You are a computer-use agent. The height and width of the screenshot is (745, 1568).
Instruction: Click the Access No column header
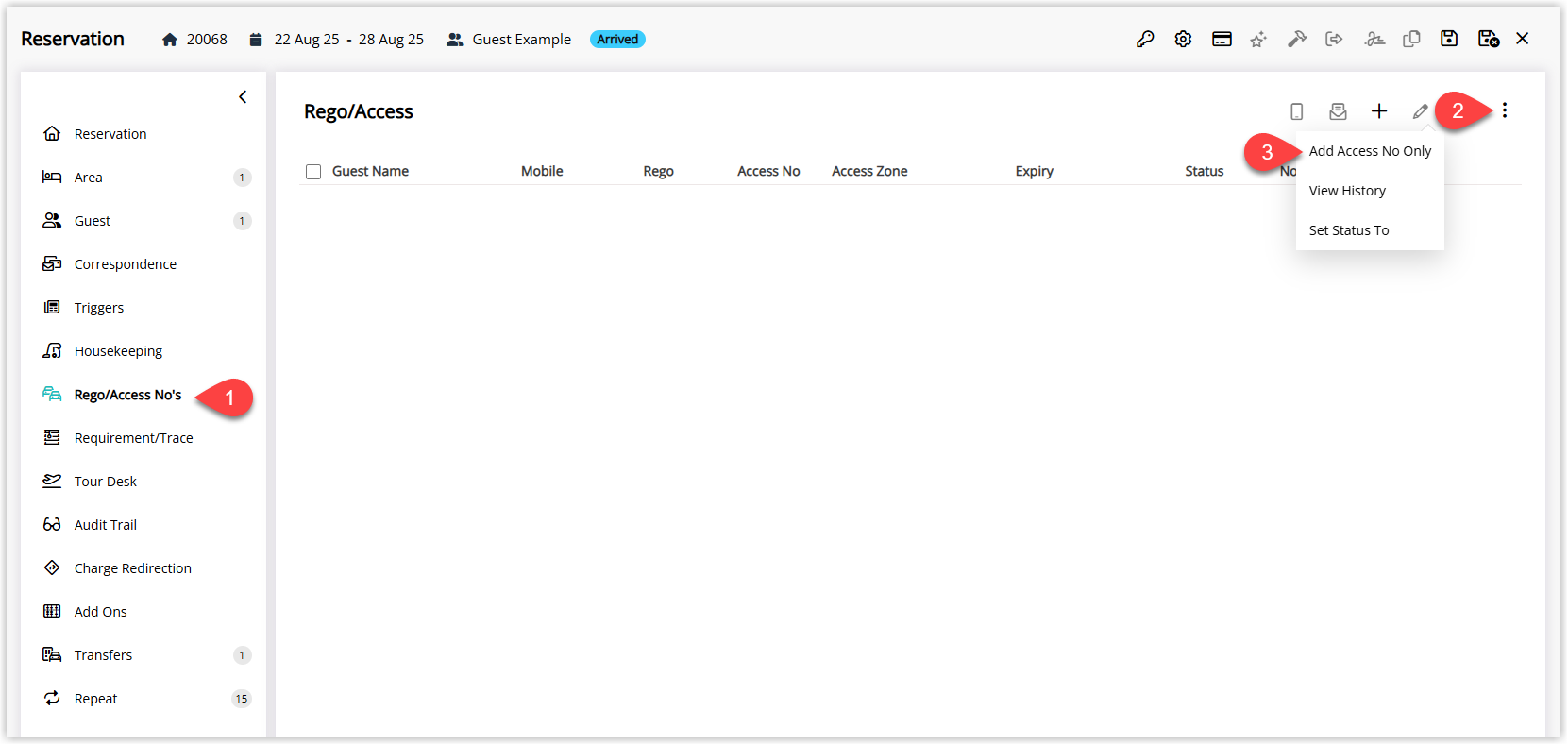tap(768, 171)
